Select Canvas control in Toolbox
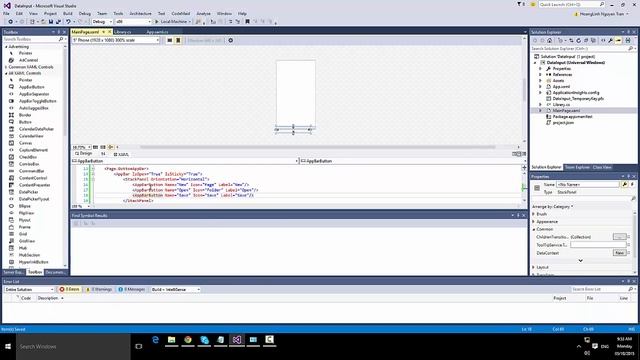The image size is (640, 360). [x=25, y=143]
